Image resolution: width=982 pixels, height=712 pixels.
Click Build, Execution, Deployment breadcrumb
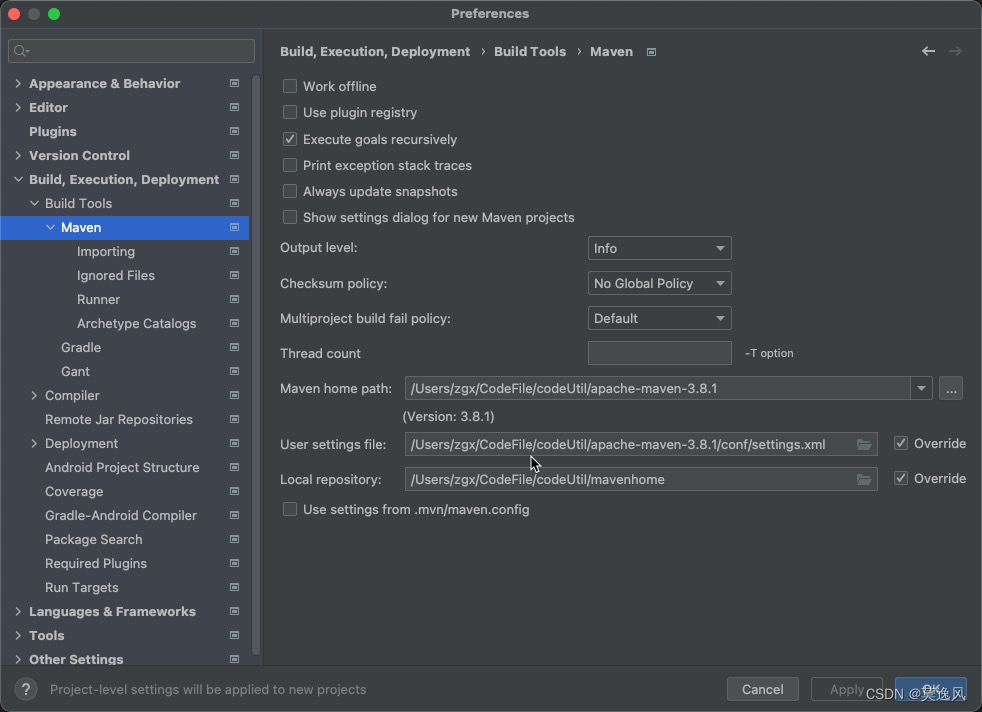click(375, 52)
